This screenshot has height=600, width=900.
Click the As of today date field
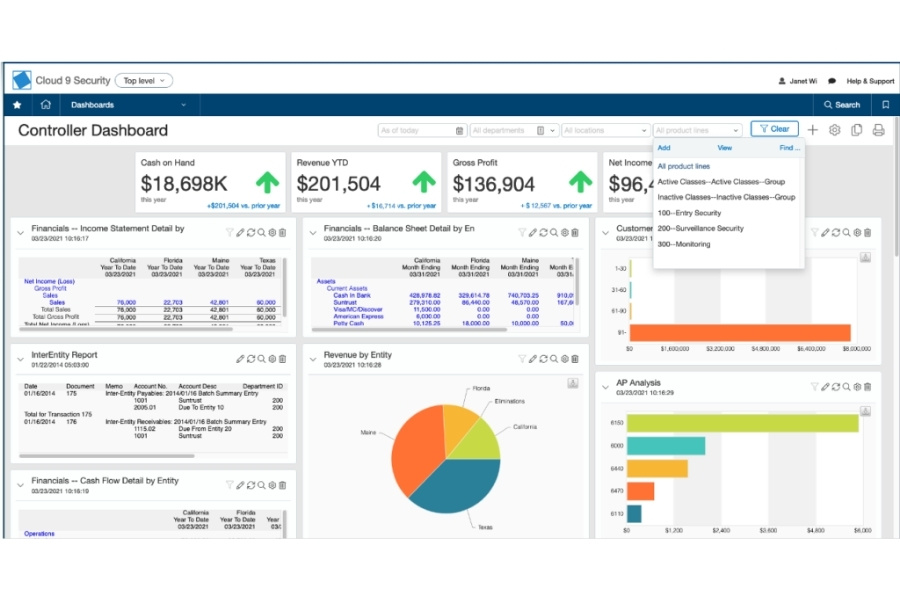[x=421, y=130]
